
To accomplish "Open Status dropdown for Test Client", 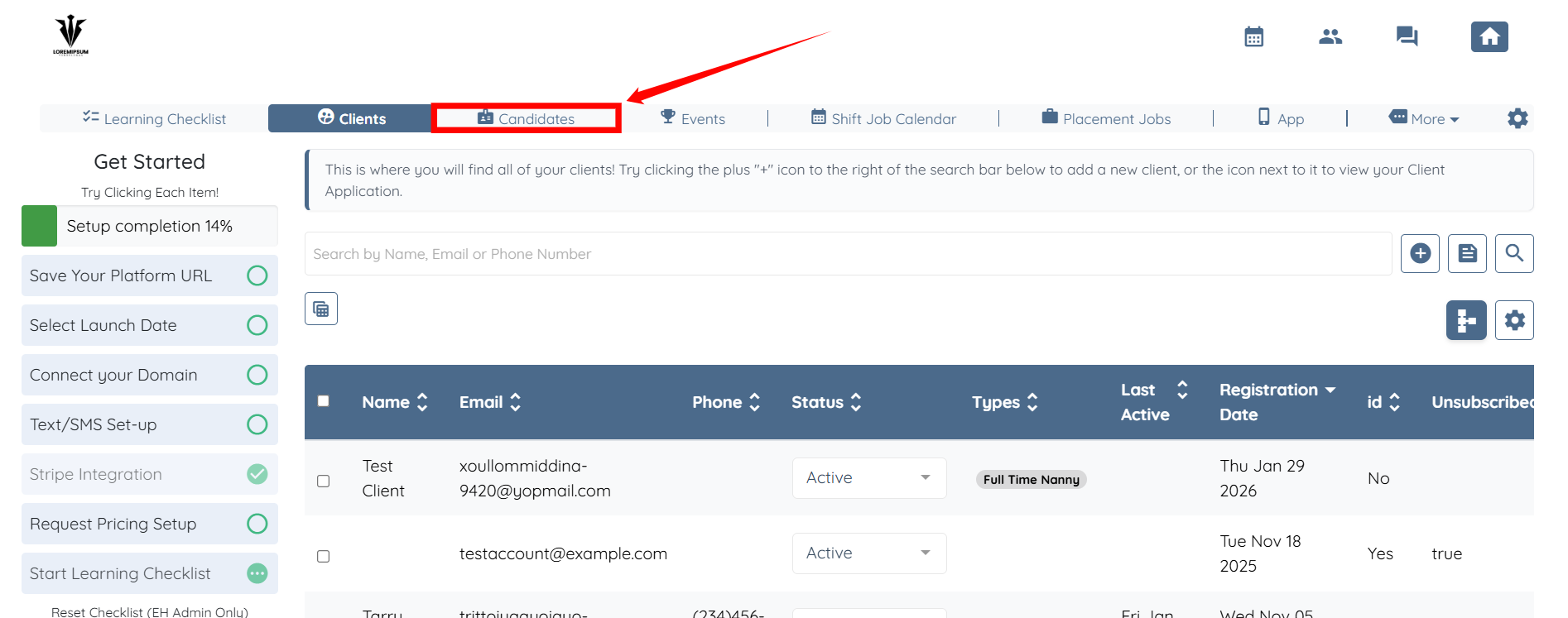I will (869, 478).
